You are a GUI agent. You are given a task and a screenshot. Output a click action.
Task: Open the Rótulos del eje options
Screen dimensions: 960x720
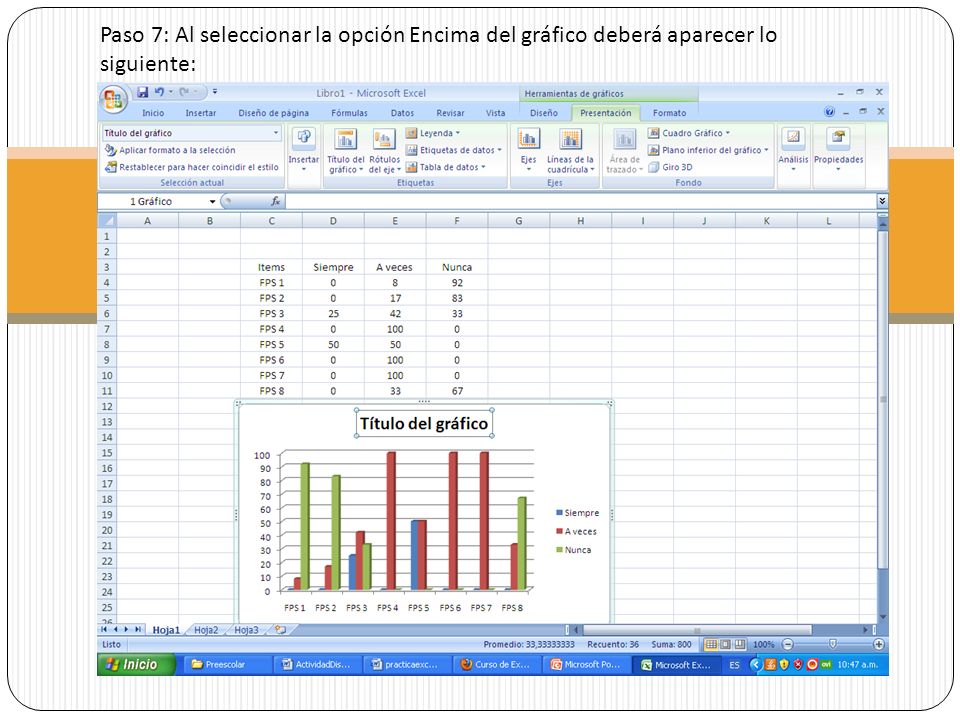(x=384, y=151)
